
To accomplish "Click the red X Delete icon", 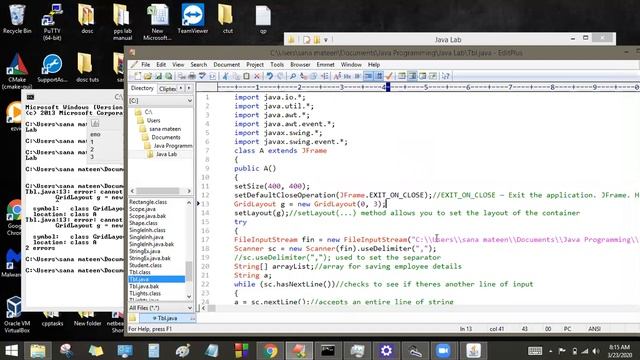I will [x=257, y=76].
